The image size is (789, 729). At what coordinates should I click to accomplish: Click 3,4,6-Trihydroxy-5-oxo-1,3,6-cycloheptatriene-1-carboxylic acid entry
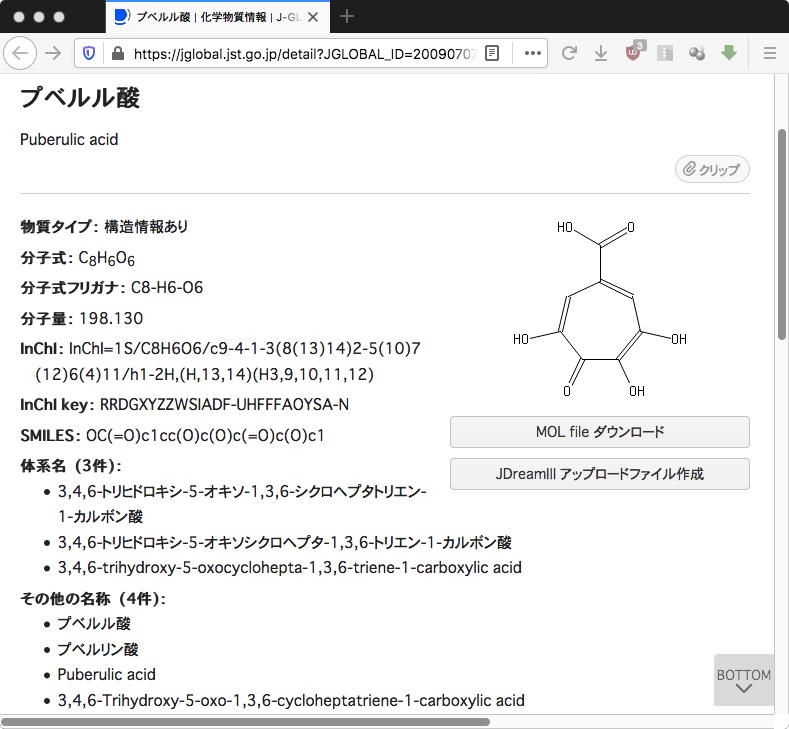(291, 700)
